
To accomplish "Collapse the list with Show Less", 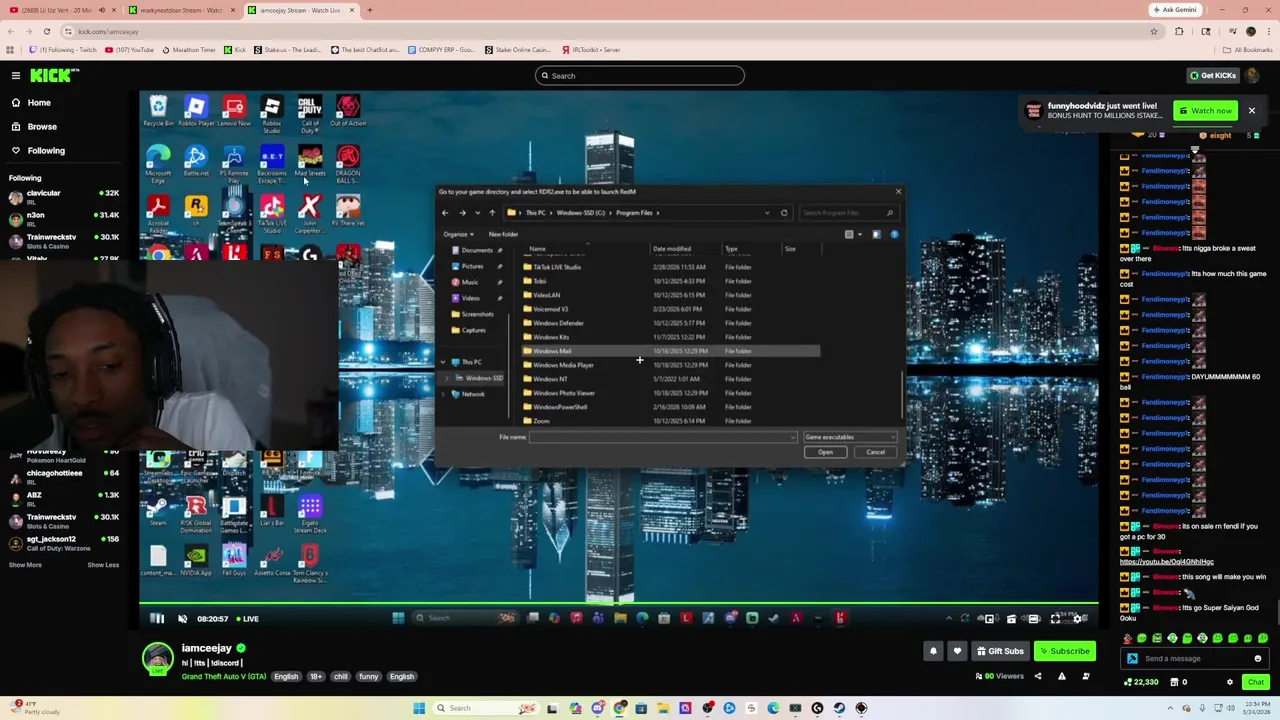I will (x=103, y=565).
